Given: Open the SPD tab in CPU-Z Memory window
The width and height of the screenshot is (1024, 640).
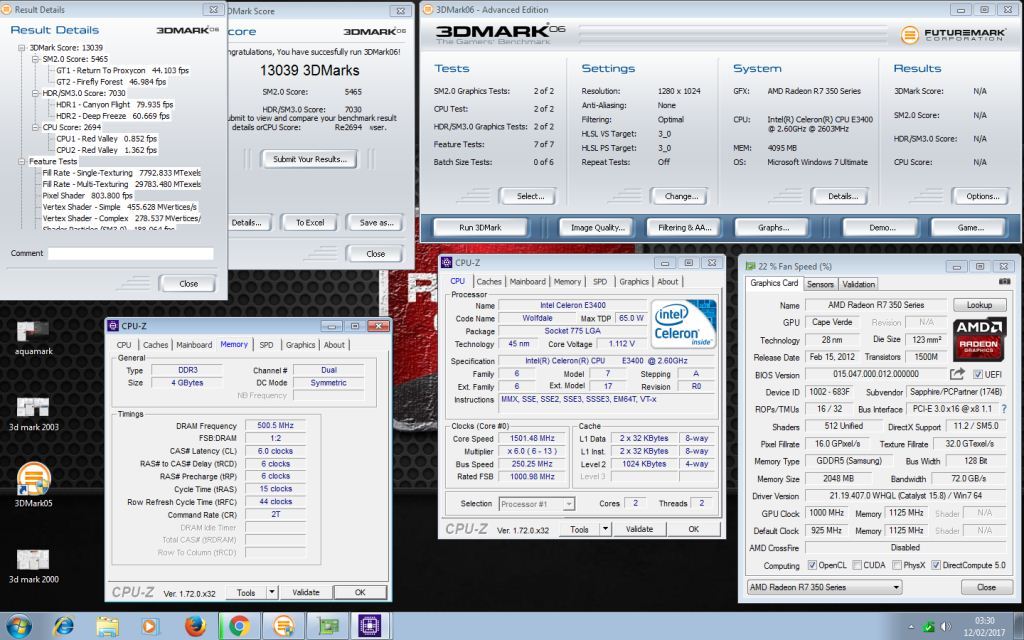Looking at the screenshot, I should (266, 345).
